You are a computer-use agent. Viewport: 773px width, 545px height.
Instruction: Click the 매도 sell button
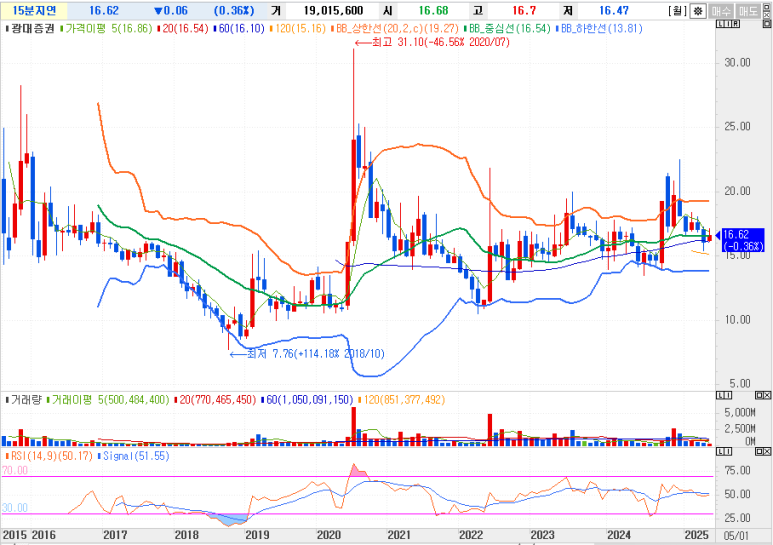[x=748, y=11]
